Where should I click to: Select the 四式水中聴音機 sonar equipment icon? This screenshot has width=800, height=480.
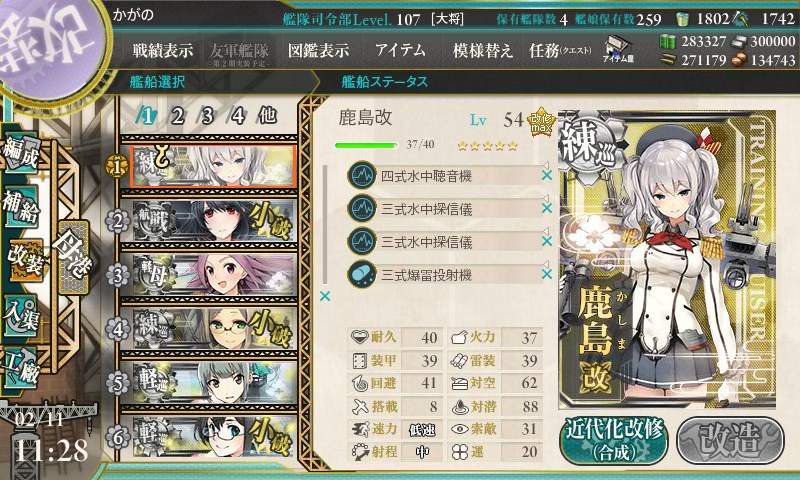point(362,175)
